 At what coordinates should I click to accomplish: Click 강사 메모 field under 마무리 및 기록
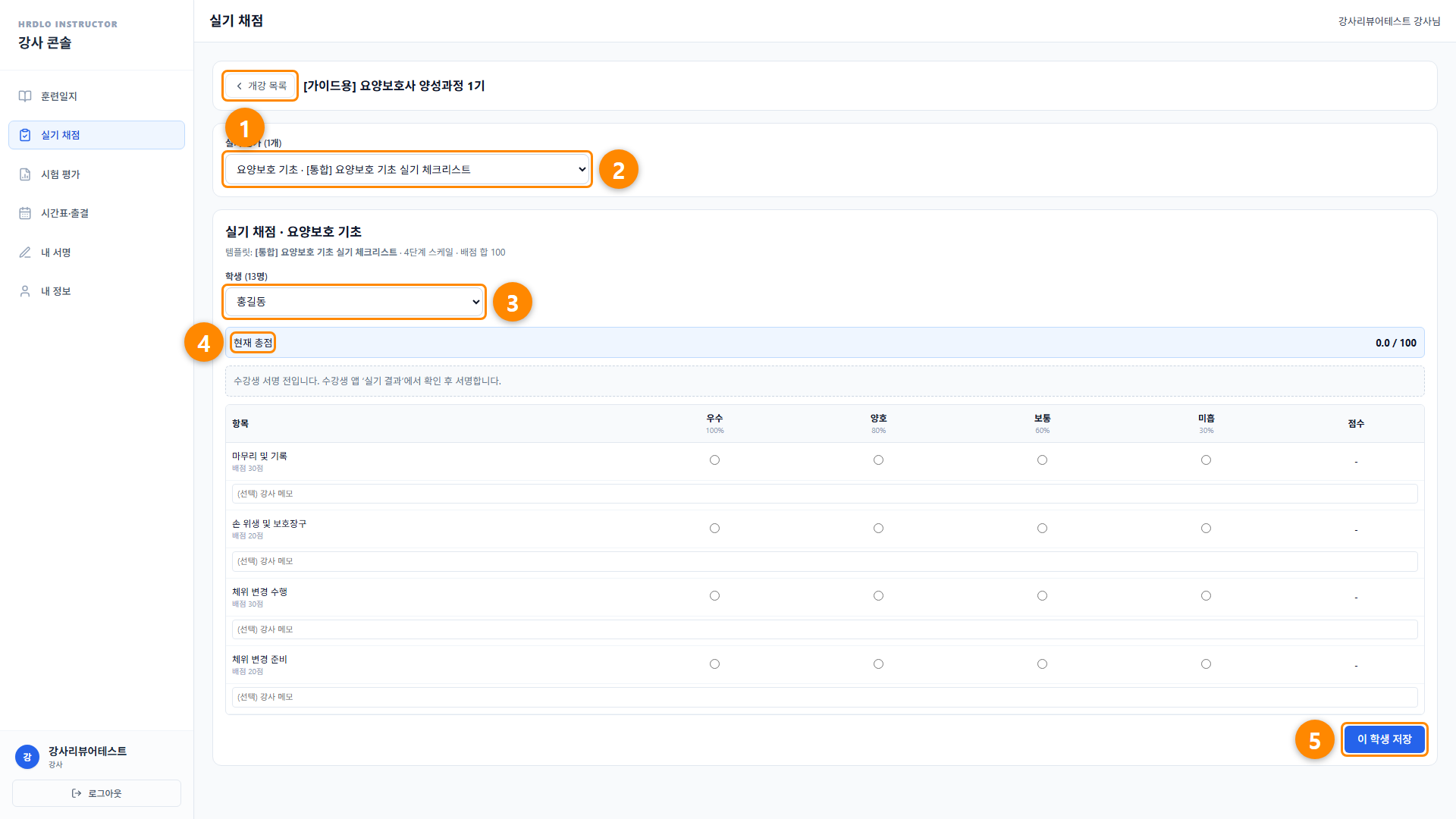click(824, 494)
